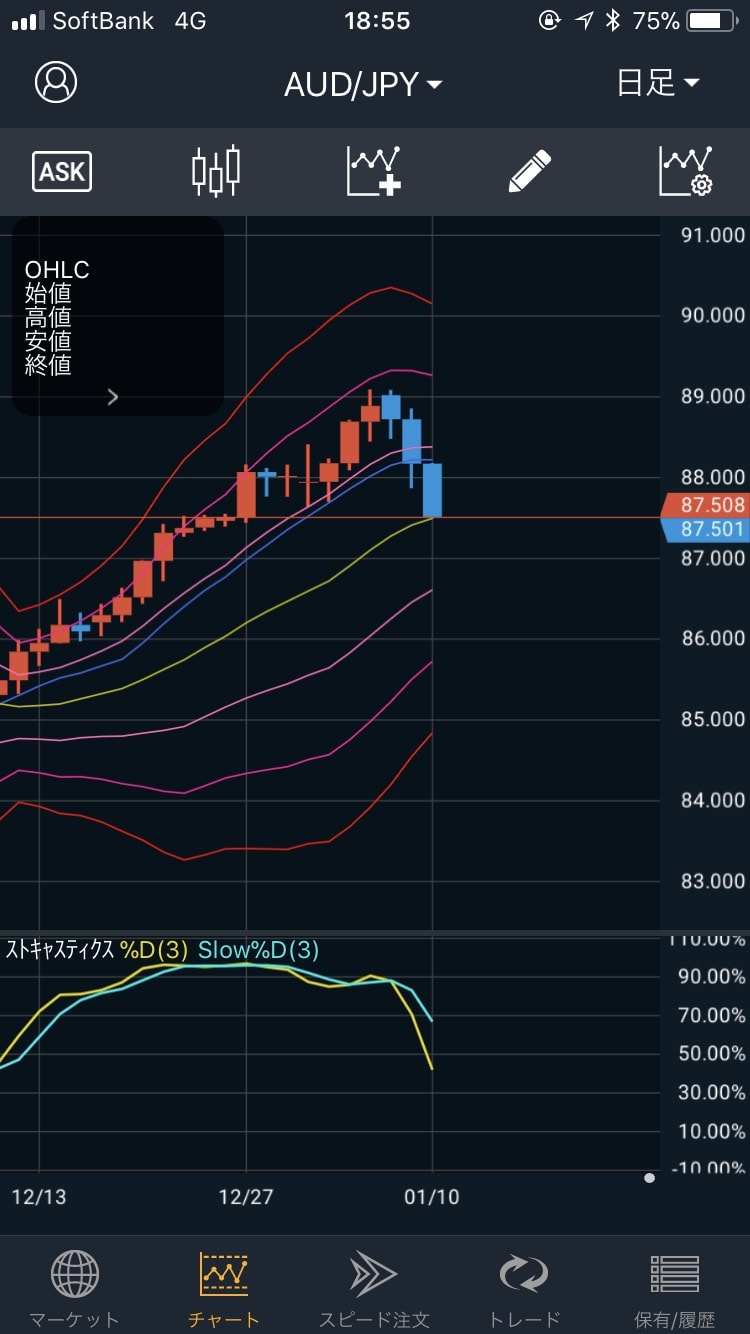Open the account profile icon
The width and height of the screenshot is (750, 1334).
coord(56,83)
